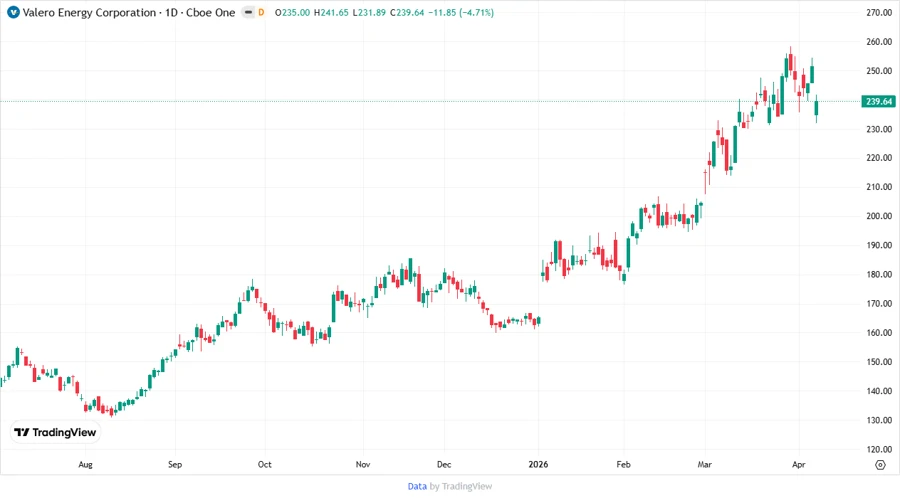Click the Sep time axis label
The image size is (900, 498).
pos(175,465)
